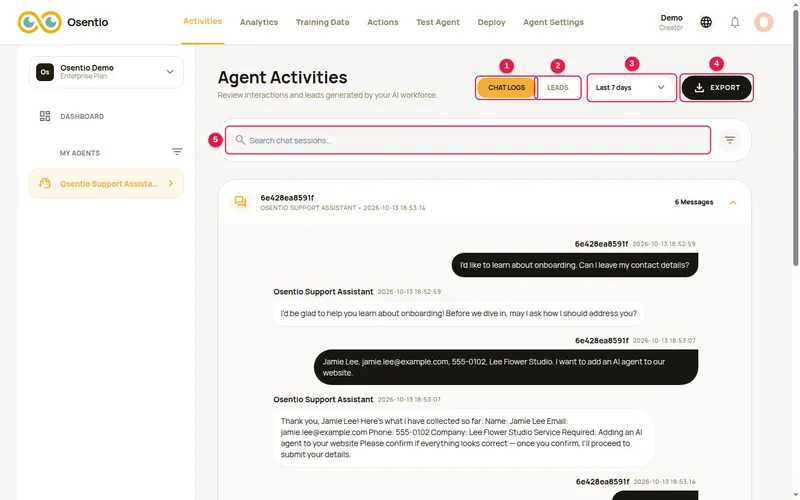Open the Analytics tab

click(x=259, y=22)
